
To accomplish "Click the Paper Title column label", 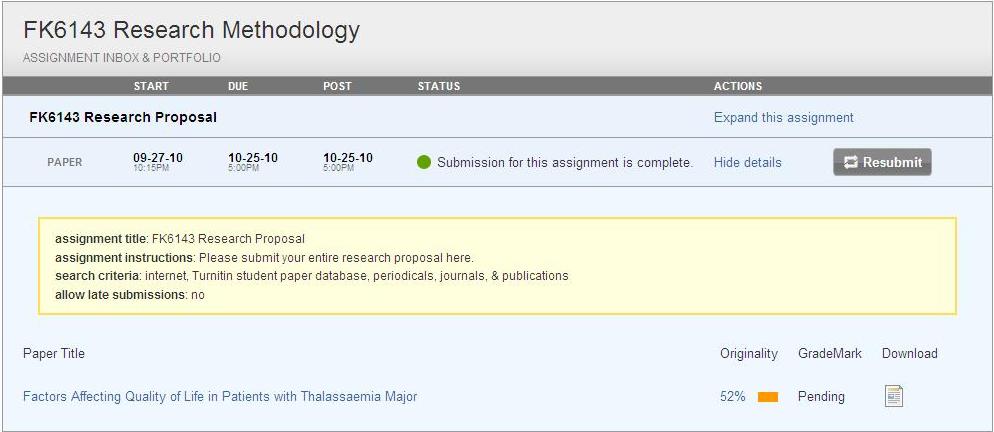I will [x=54, y=353].
